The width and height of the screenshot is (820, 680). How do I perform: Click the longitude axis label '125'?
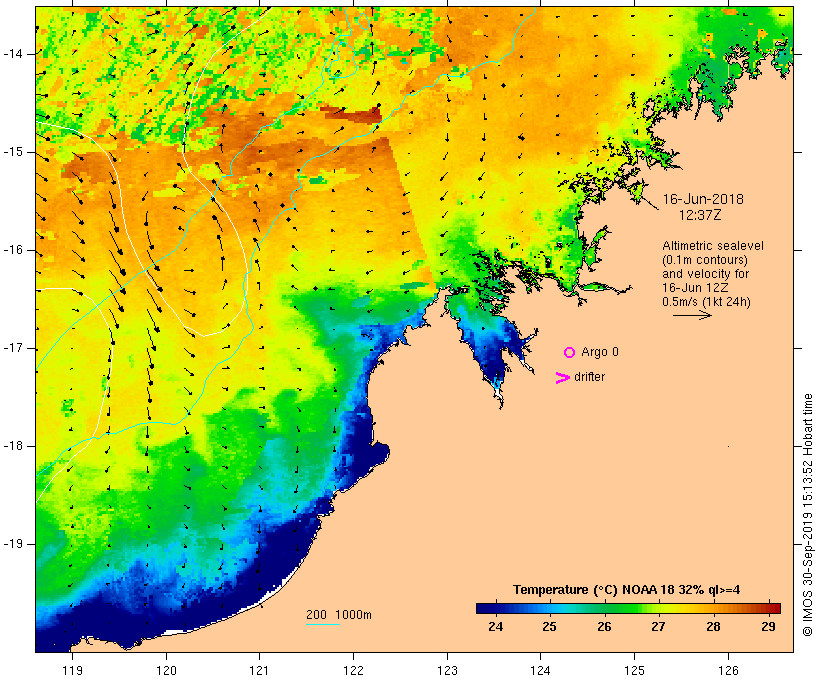coord(635,670)
